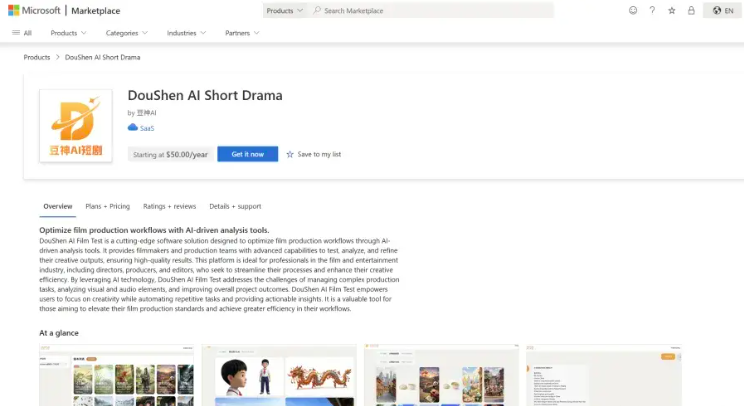Select the Details + support tab
Image resolution: width=744 pixels, height=406 pixels.
tap(235, 206)
